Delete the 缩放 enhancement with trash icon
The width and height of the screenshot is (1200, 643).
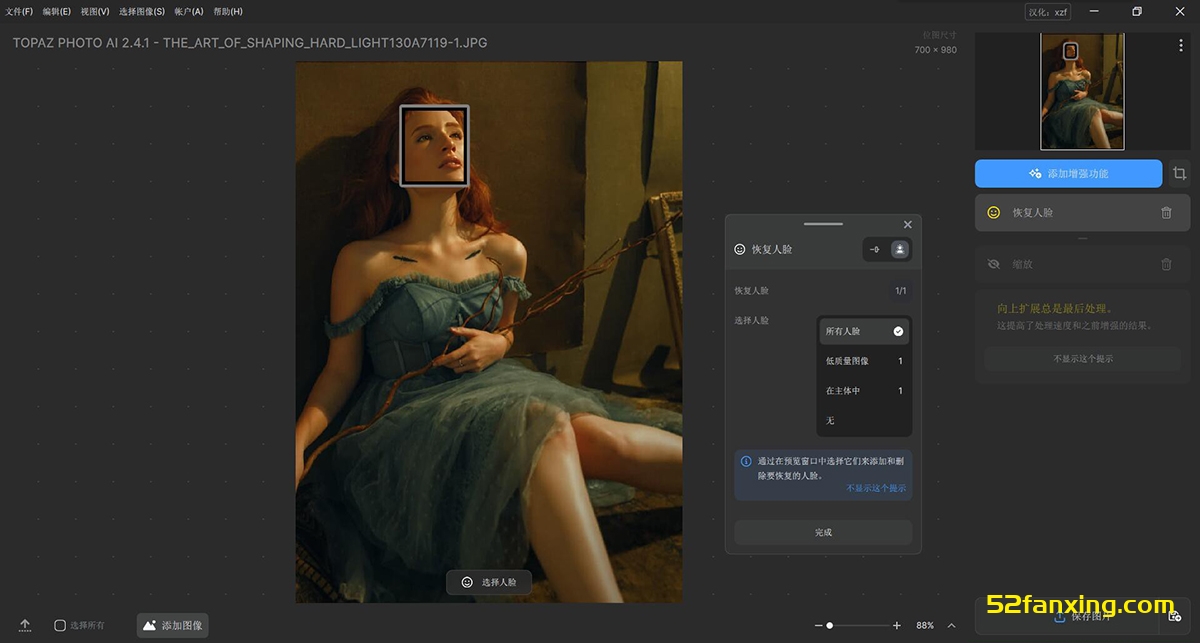(x=1166, y=264)
